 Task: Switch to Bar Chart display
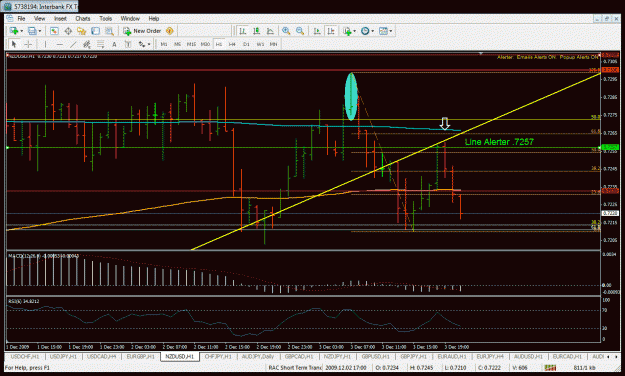pyautogui.click(x=242, y=31)
